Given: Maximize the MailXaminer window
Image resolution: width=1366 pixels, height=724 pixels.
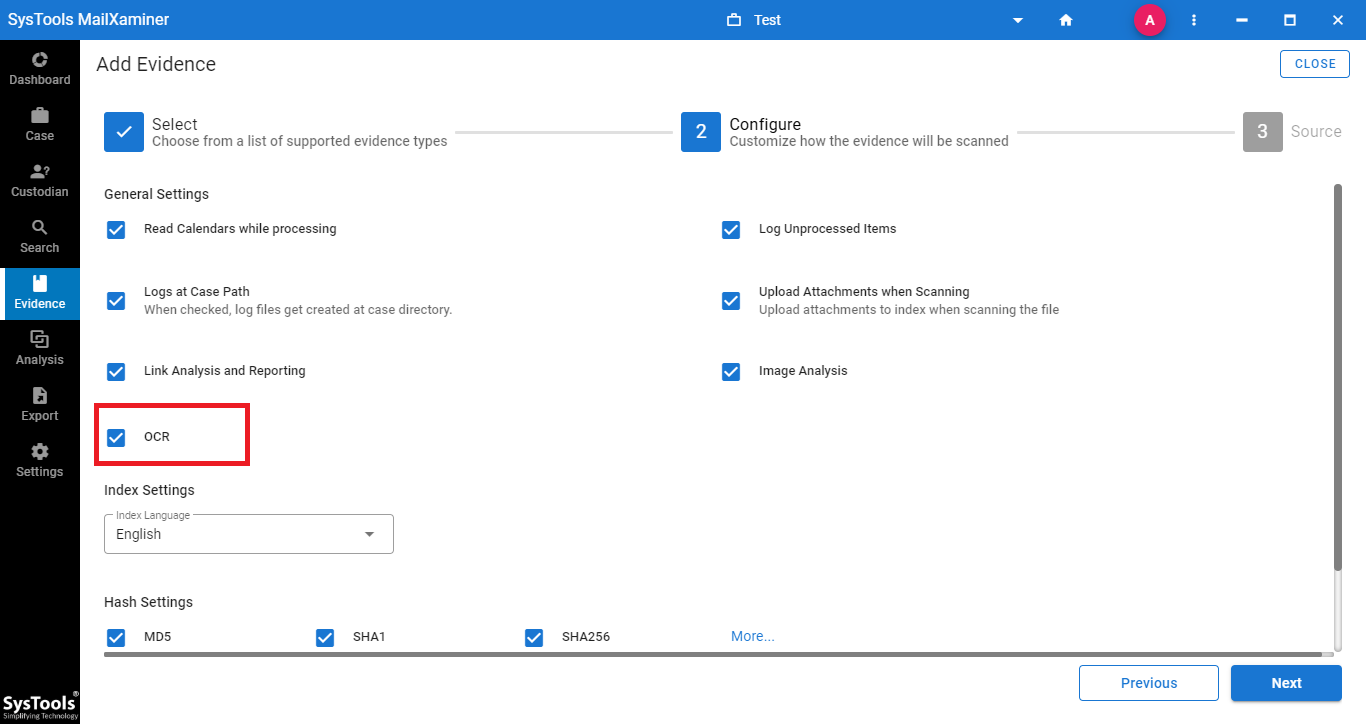Looking at the screenshot, I should (x=1290, y=20).
